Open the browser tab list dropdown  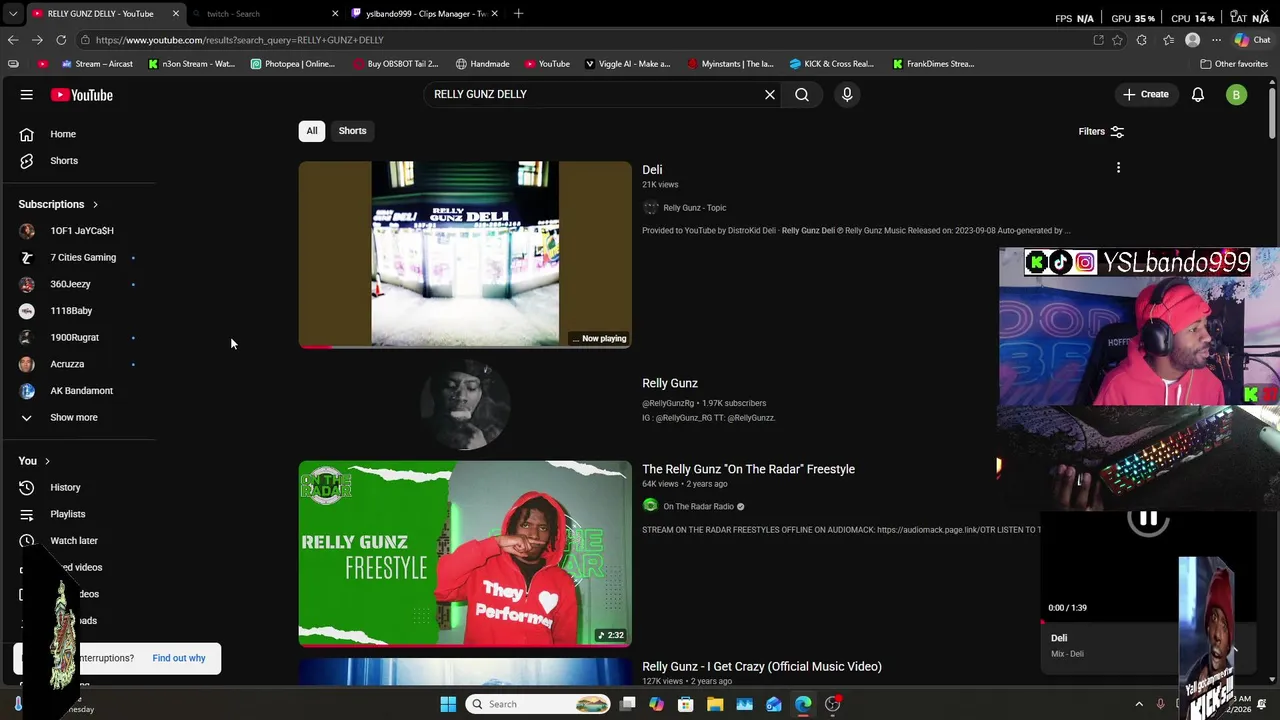(x=13, y=14)
